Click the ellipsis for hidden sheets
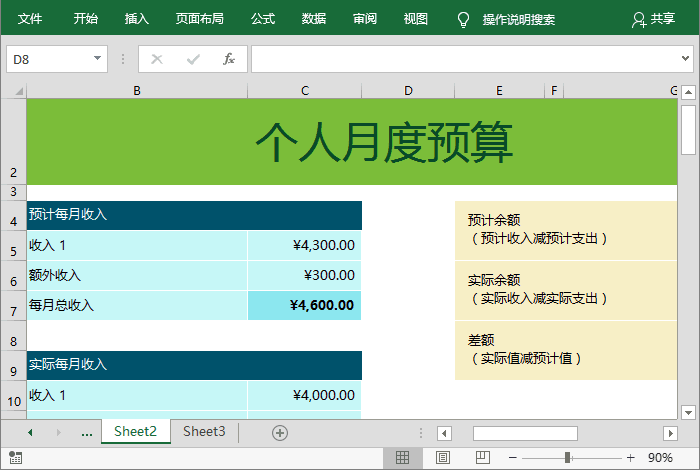This screenshot has height=470, width=700. [87, 433]
